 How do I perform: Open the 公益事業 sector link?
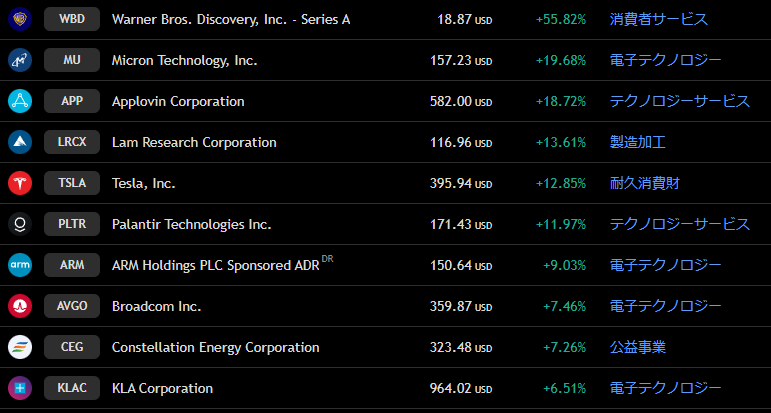pyautogui.click(x=638, y=347)
